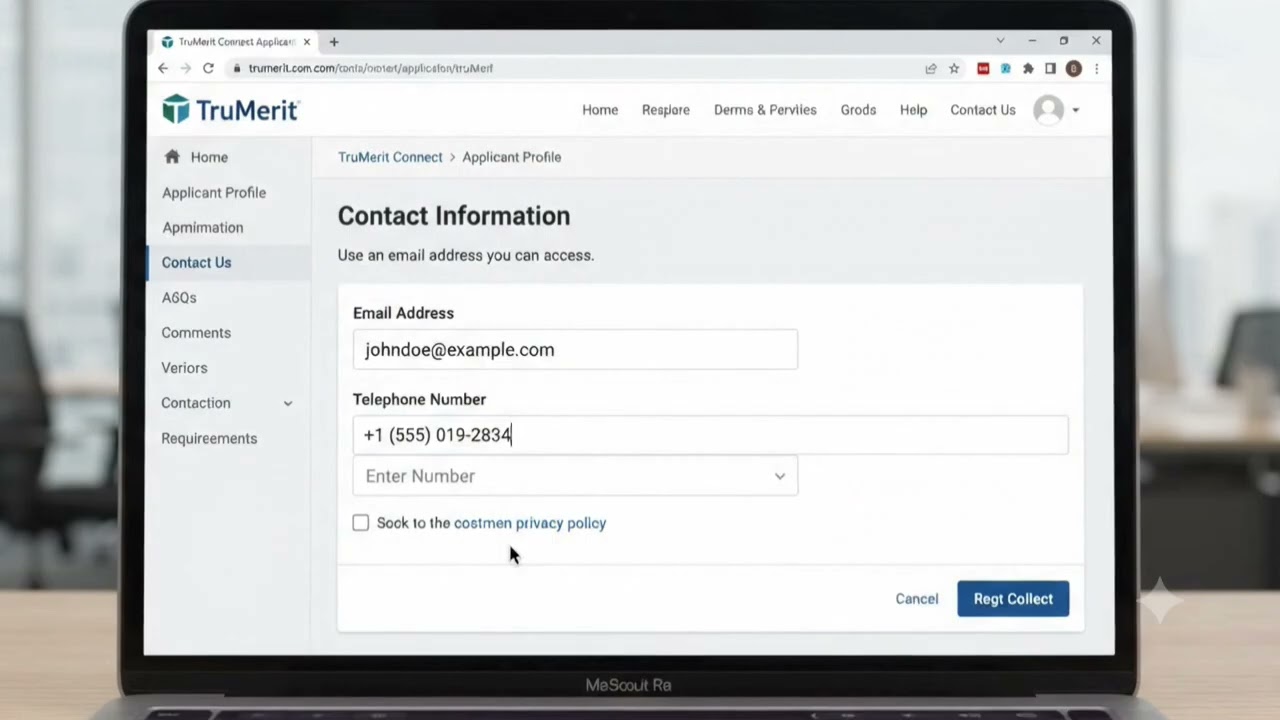Select AßQs in the sidebar
The image size is (1280, 720).
[179, 298]
